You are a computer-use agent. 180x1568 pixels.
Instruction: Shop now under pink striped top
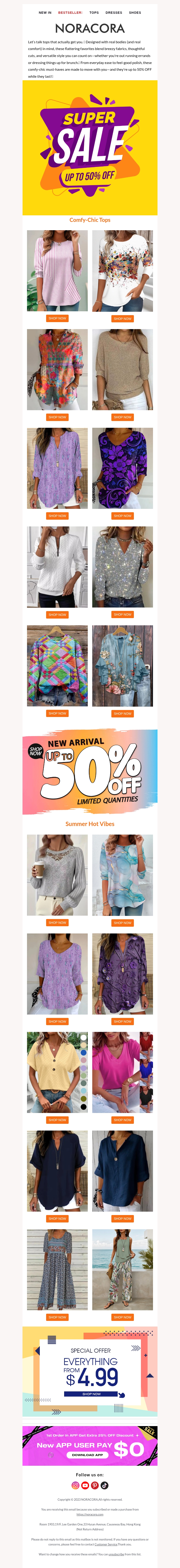pos(57,318)
